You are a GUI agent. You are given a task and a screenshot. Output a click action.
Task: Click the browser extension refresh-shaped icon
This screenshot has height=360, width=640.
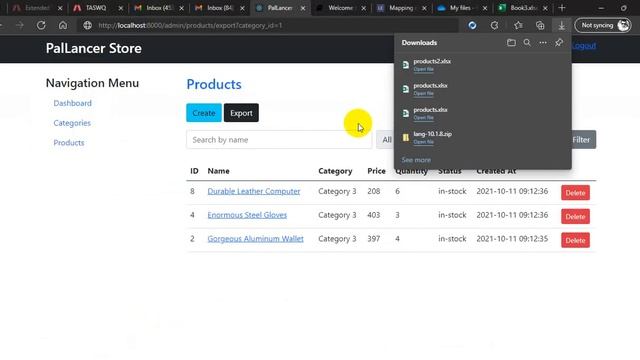coord(494,25)
